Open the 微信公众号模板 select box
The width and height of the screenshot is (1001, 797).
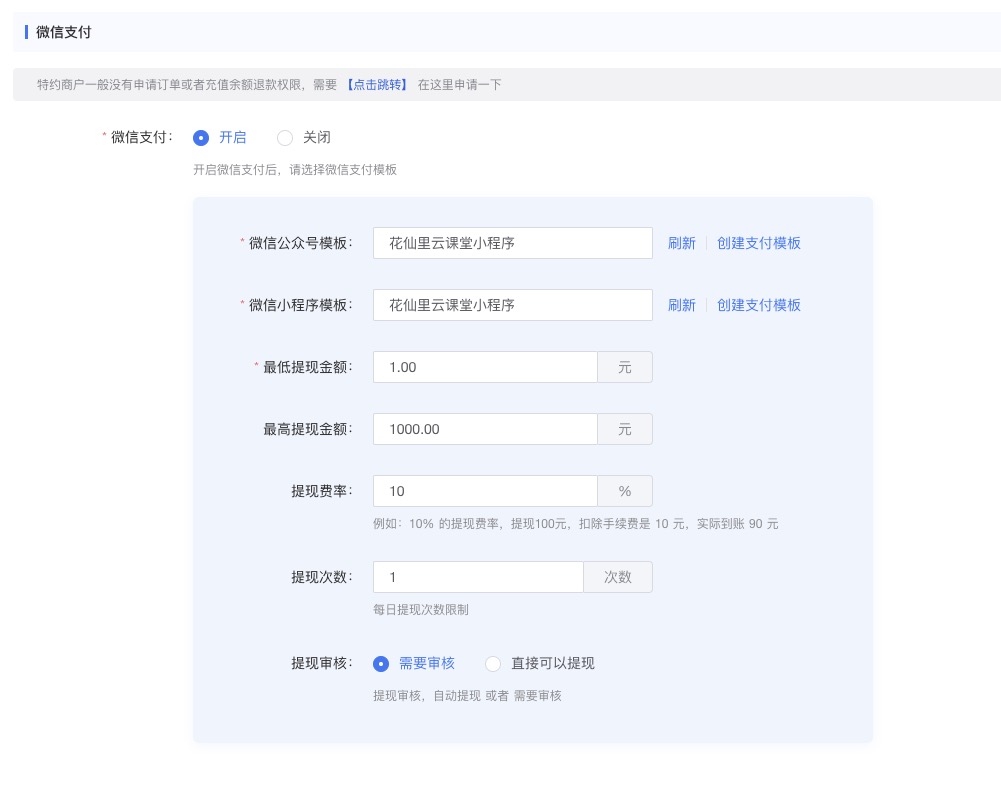click(x=513, y=243)
